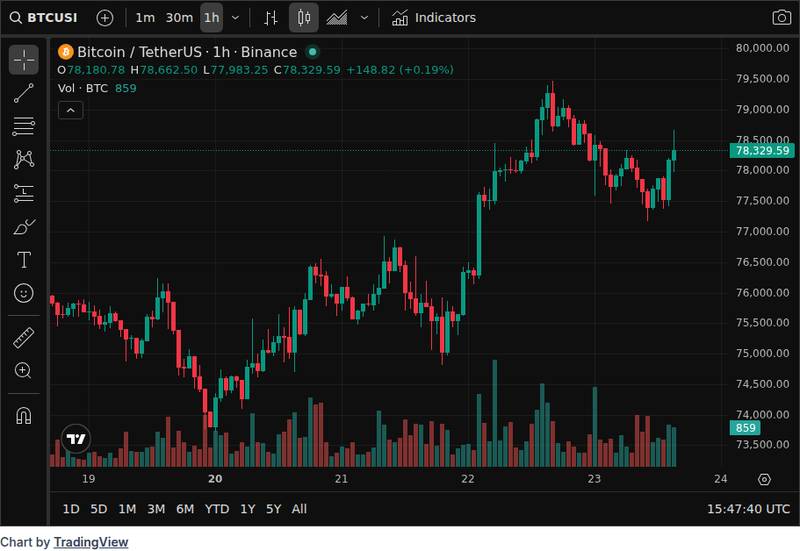Open chart settings gear on time axis
Screen dimensions: 800x551
(764, 480)
